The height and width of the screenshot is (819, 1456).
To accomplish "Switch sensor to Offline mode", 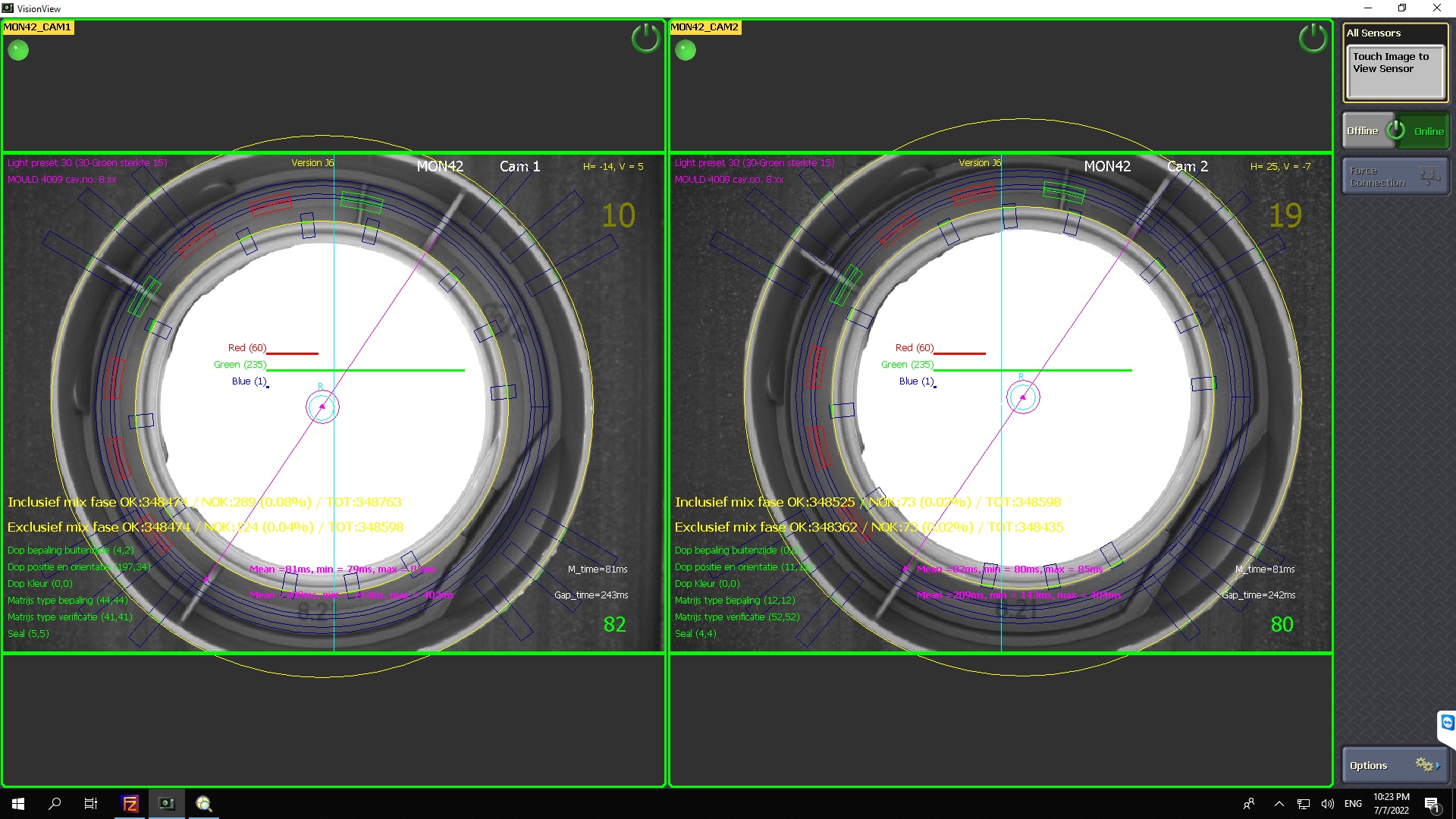I will pos(1363,131).
